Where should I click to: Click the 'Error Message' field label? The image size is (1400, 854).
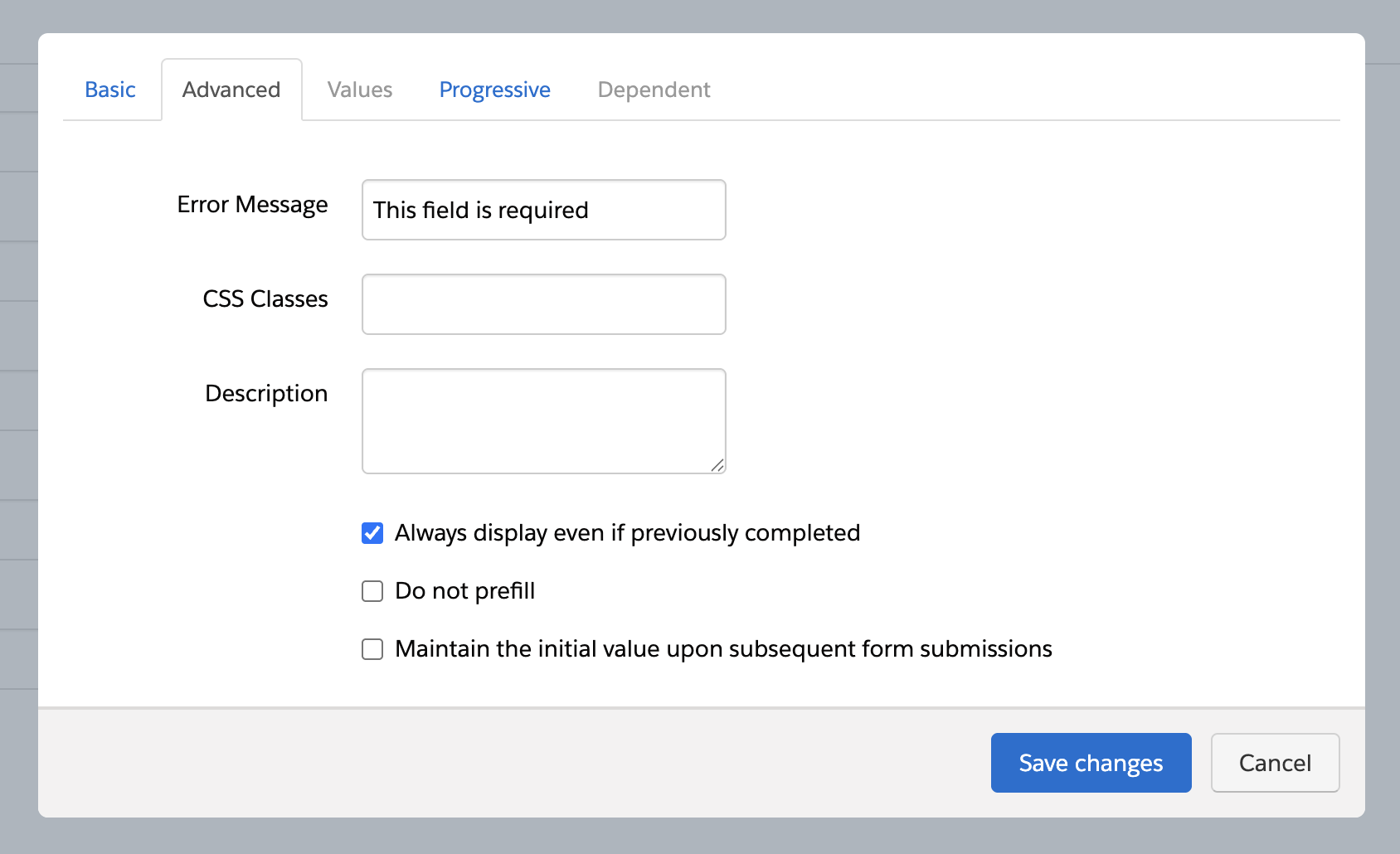[x=252, y=205]
